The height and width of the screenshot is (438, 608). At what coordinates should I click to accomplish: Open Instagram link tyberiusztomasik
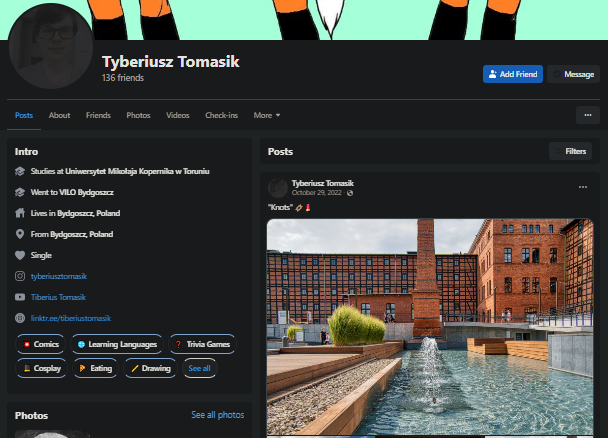(59, 276)
